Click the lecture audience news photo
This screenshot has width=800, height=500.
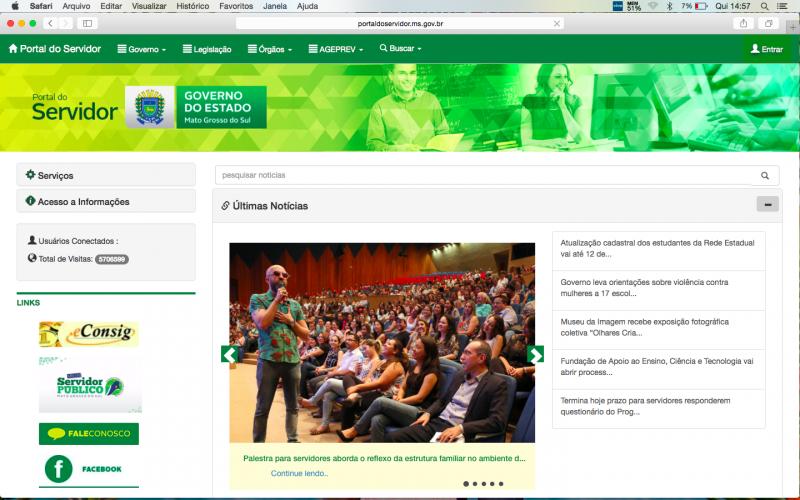(382, 342)
